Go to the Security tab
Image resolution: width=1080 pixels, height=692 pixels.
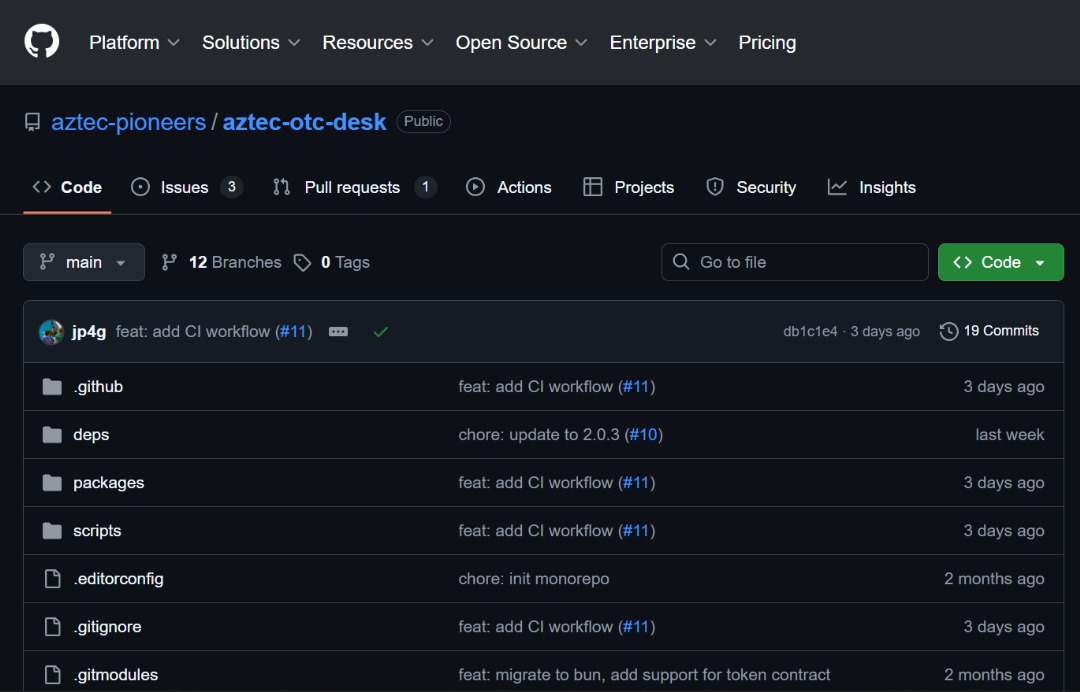pos(751,187)
